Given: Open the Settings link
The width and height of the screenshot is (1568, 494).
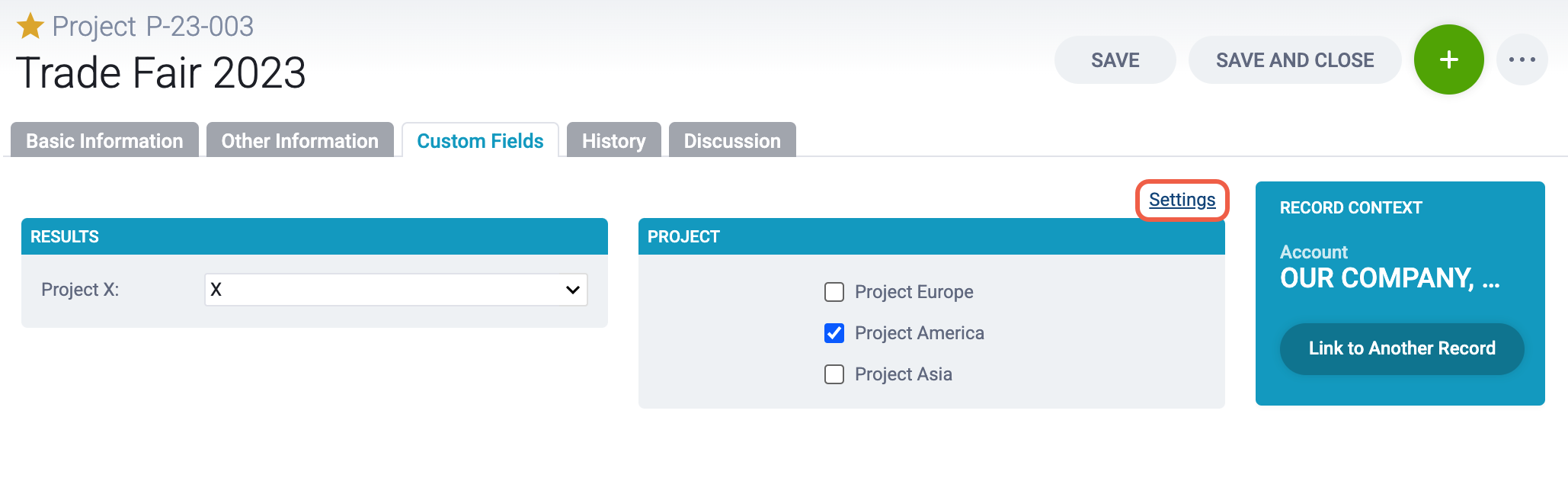Looking at the screenshot, I should 1182,200.
